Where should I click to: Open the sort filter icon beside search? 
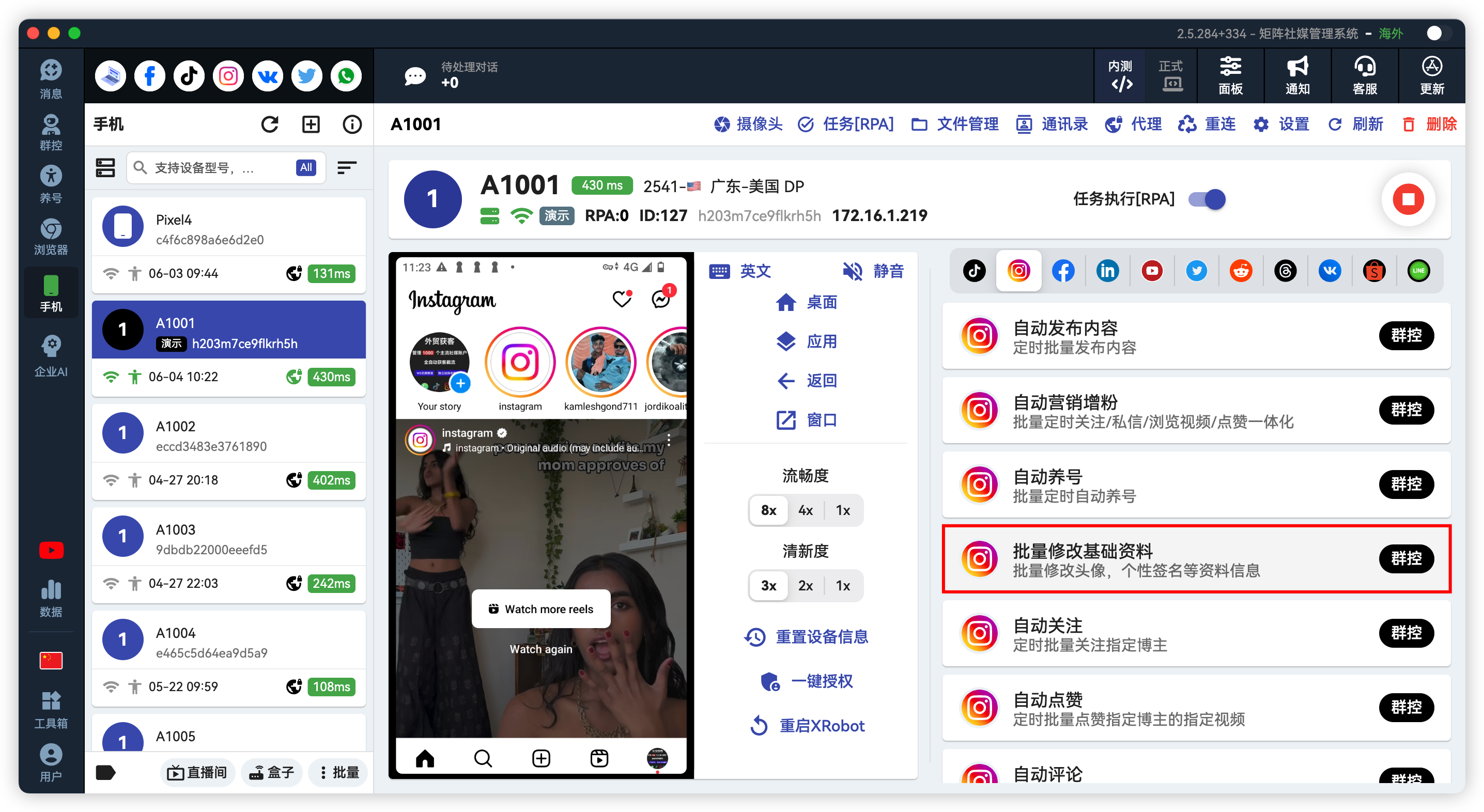(x=347, y=167)
